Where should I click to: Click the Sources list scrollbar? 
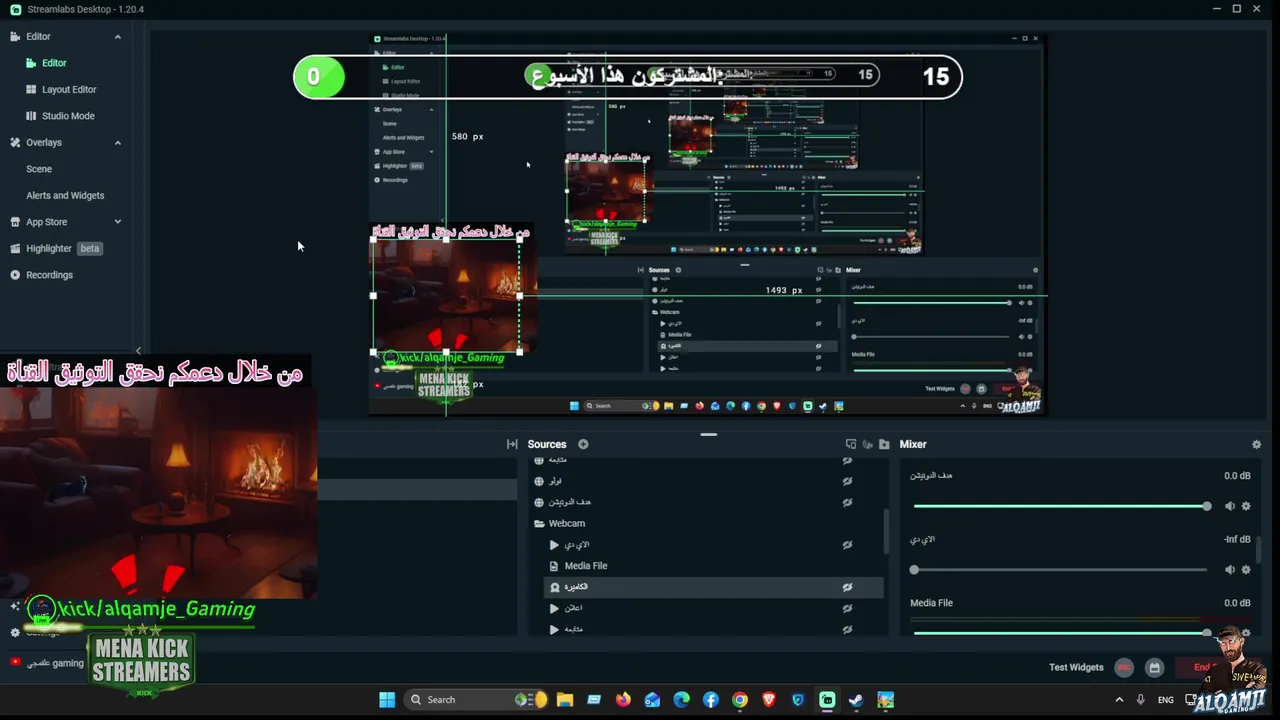tap(885, 532)
